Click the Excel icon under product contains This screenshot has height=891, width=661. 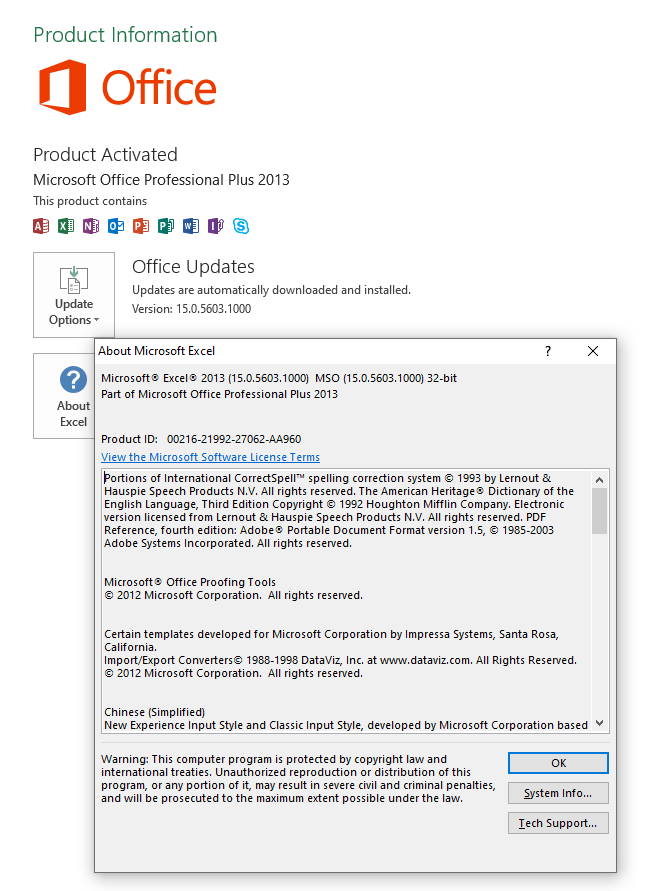click(x=66, y=226)
